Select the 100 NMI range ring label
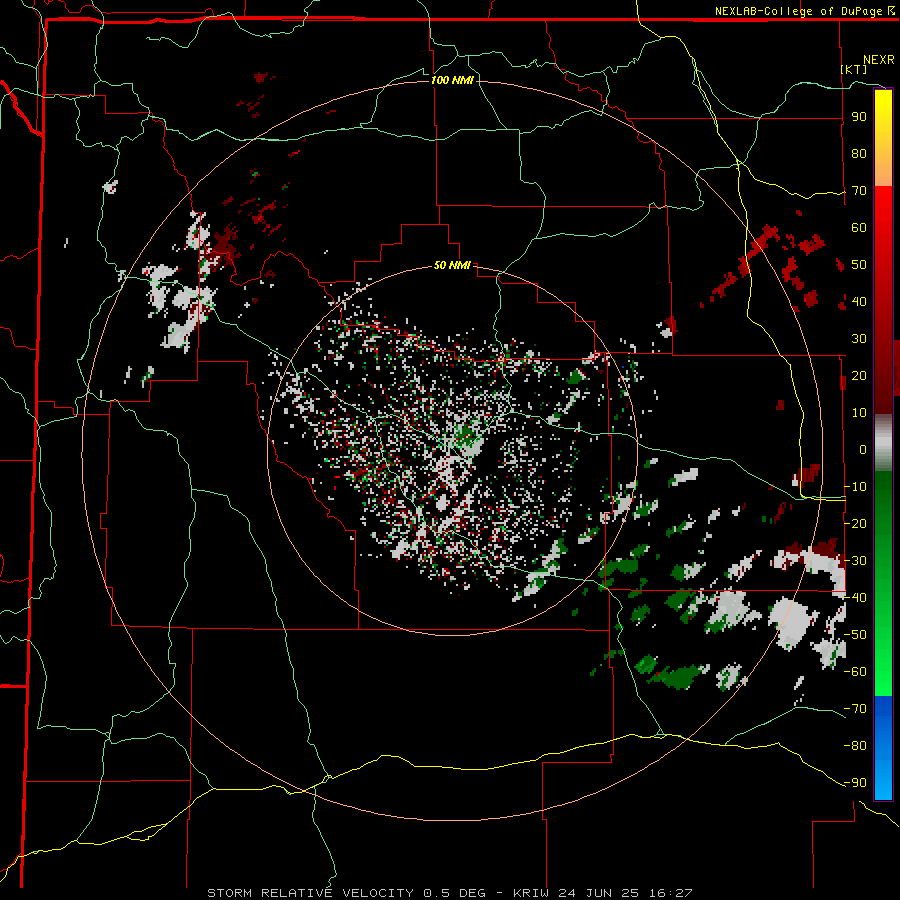The width and height of the screenshot is (900, 900). [x=452, y=80]
